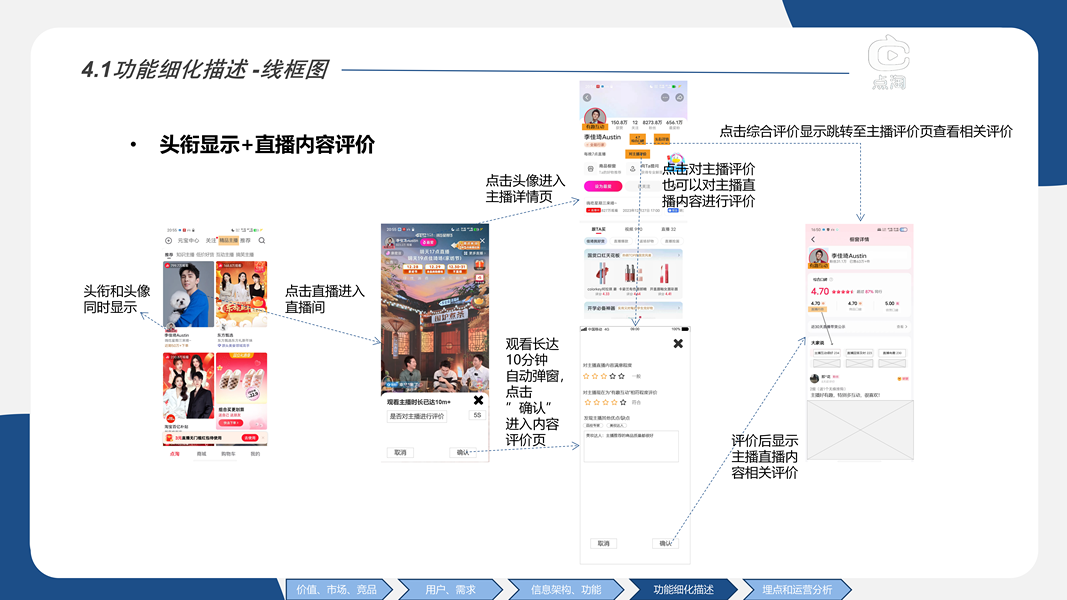The image size is (1067, 600).
Task: Click the back arrow on the host profile page
Action: pyautogui.click(x=587, y=98)
